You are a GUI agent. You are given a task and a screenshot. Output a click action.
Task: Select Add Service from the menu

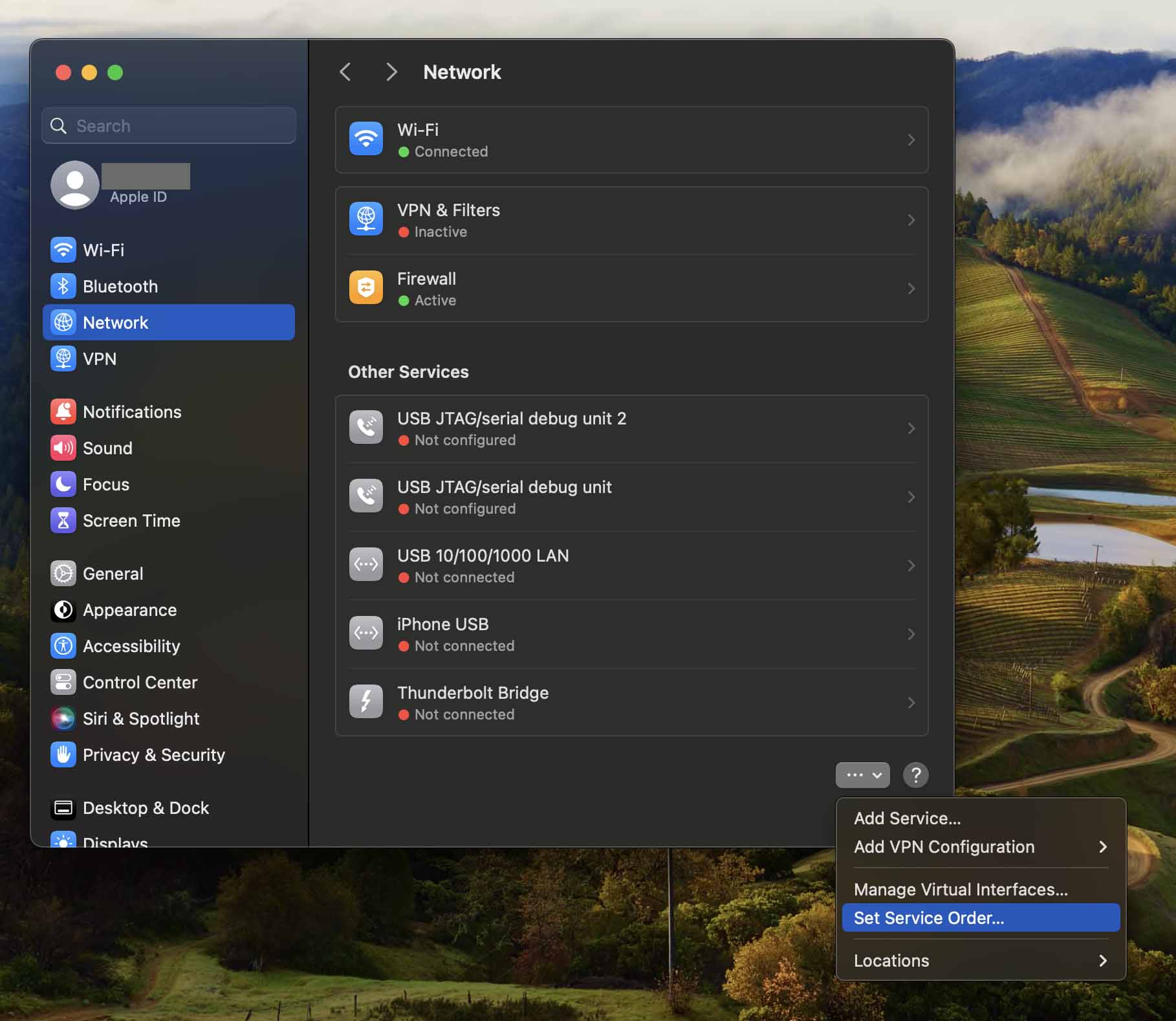[x=907, y=818]
